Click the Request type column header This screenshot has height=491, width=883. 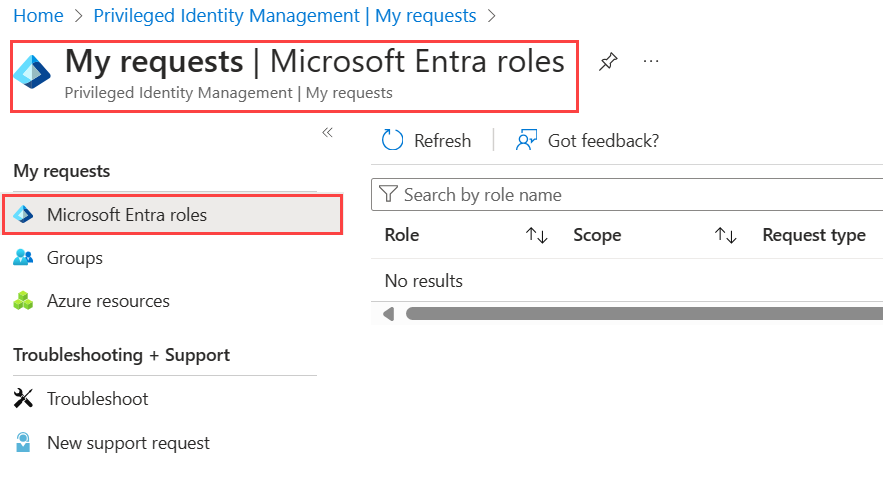tap(813, 236)
